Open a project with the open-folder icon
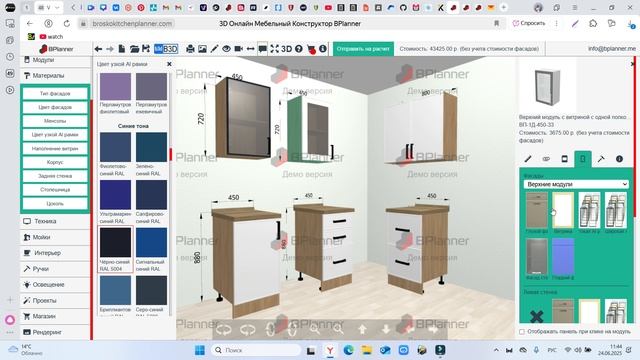Image resolution: width=640 pixels, height=360 pixels. pyautogui.click(x=134, y=49)
